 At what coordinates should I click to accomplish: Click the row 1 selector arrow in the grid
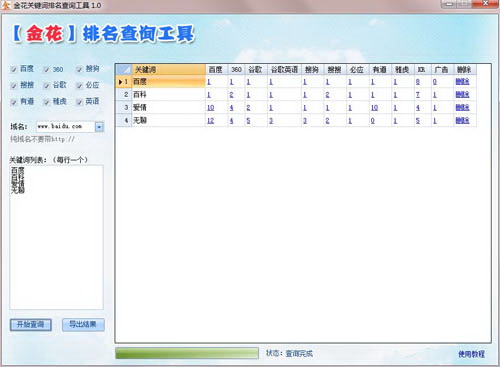pos(120,82)
